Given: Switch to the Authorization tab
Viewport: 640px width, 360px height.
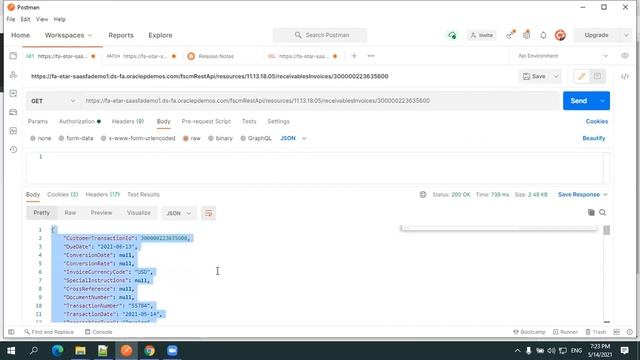Looking at the screenshot, I should click(80, 122).
